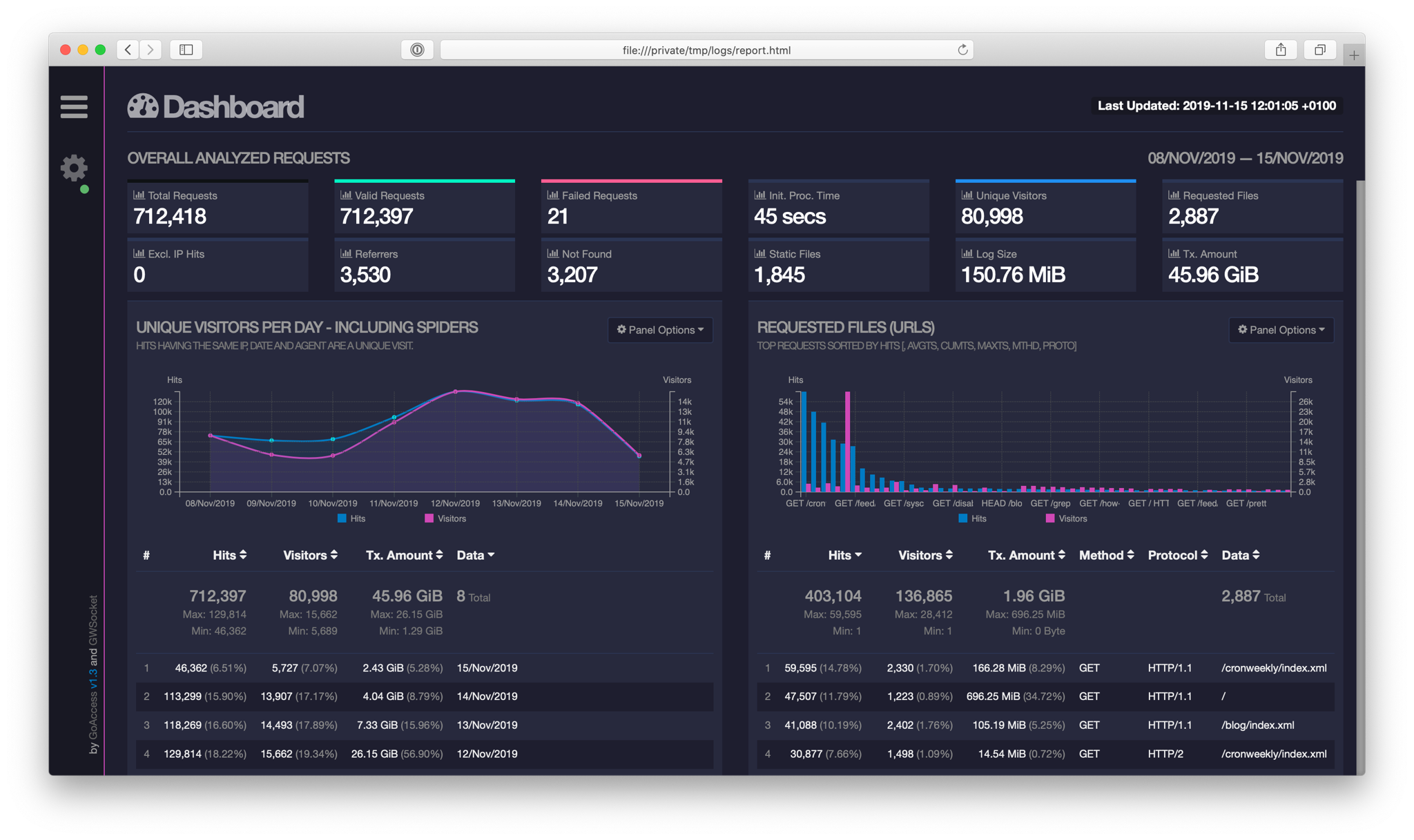Click the Unique Visitors bar chart icon

965,195
